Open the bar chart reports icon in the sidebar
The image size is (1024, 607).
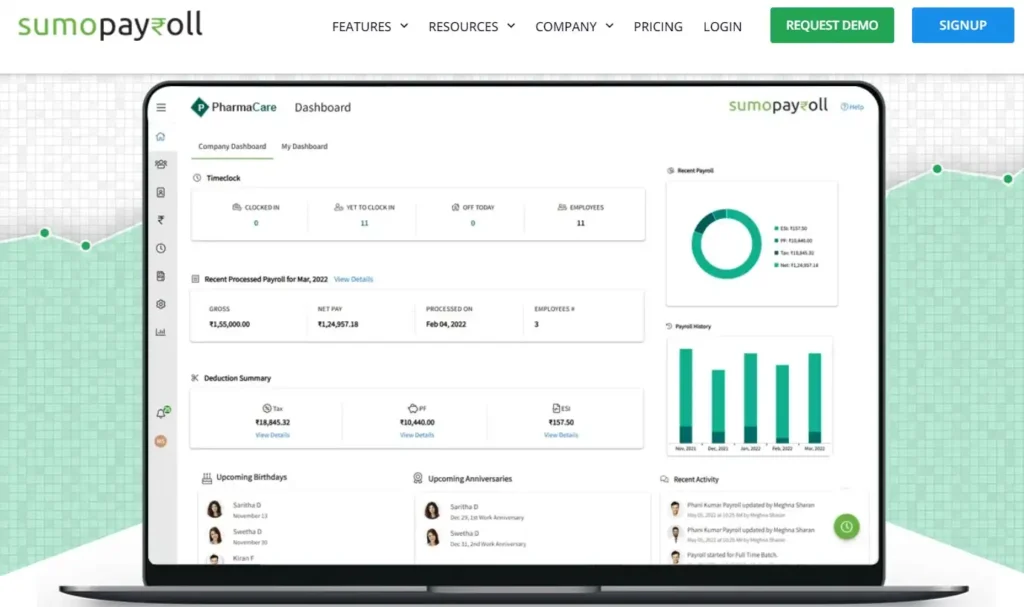(161, 332)
